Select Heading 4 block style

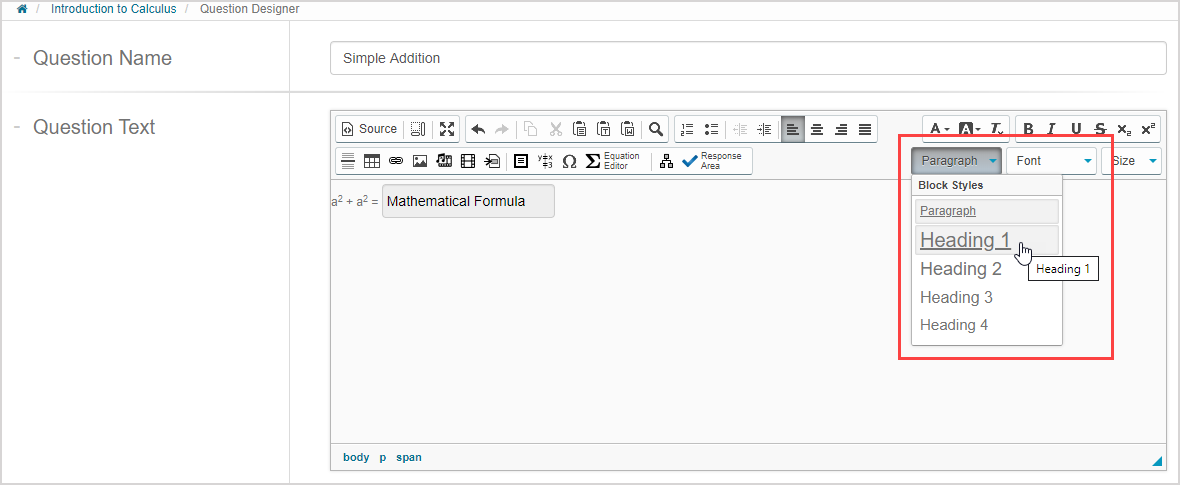(954, 325)
